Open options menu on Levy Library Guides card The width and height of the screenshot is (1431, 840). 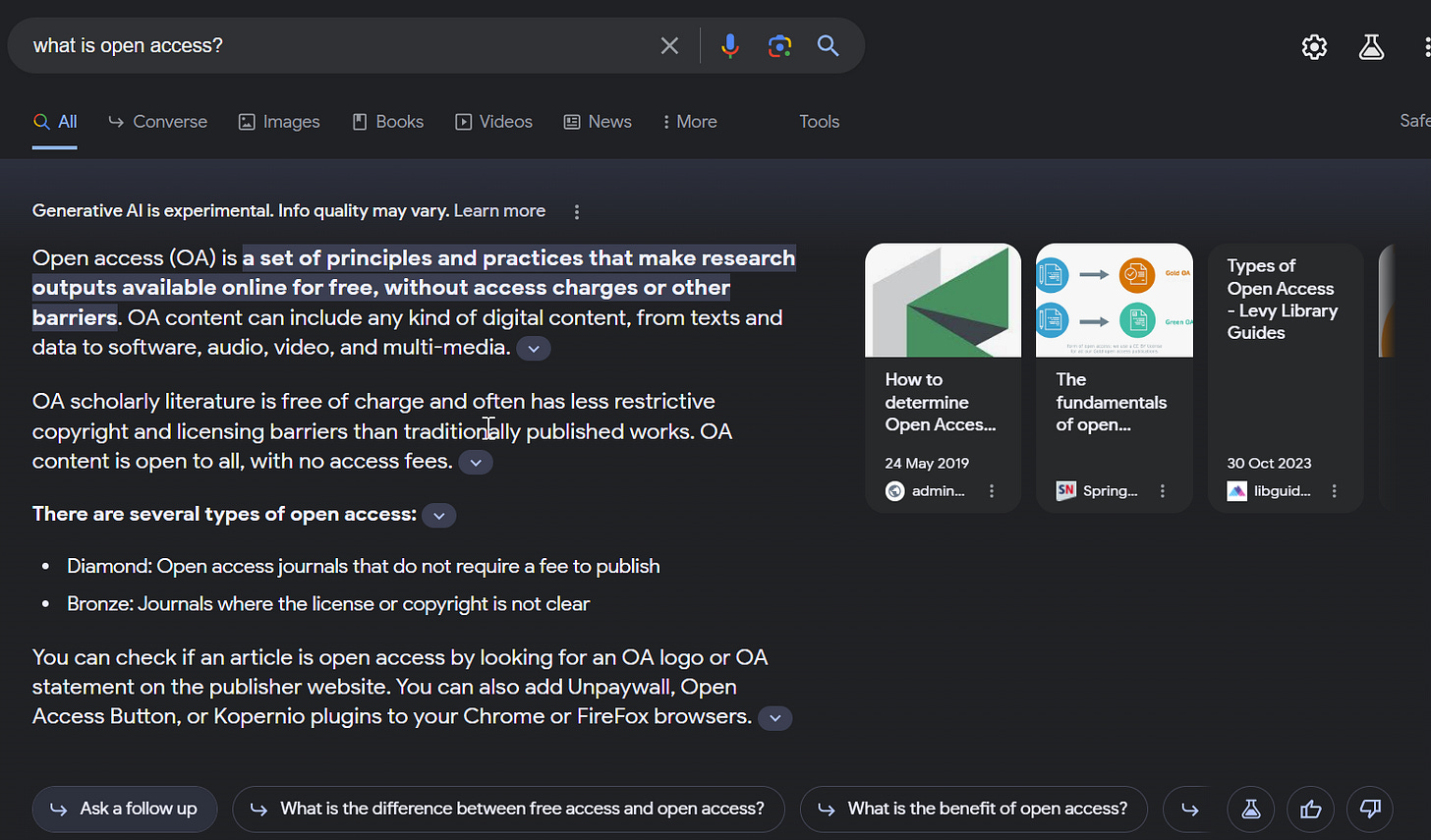pyautogui.click(x=1334, y=491)
